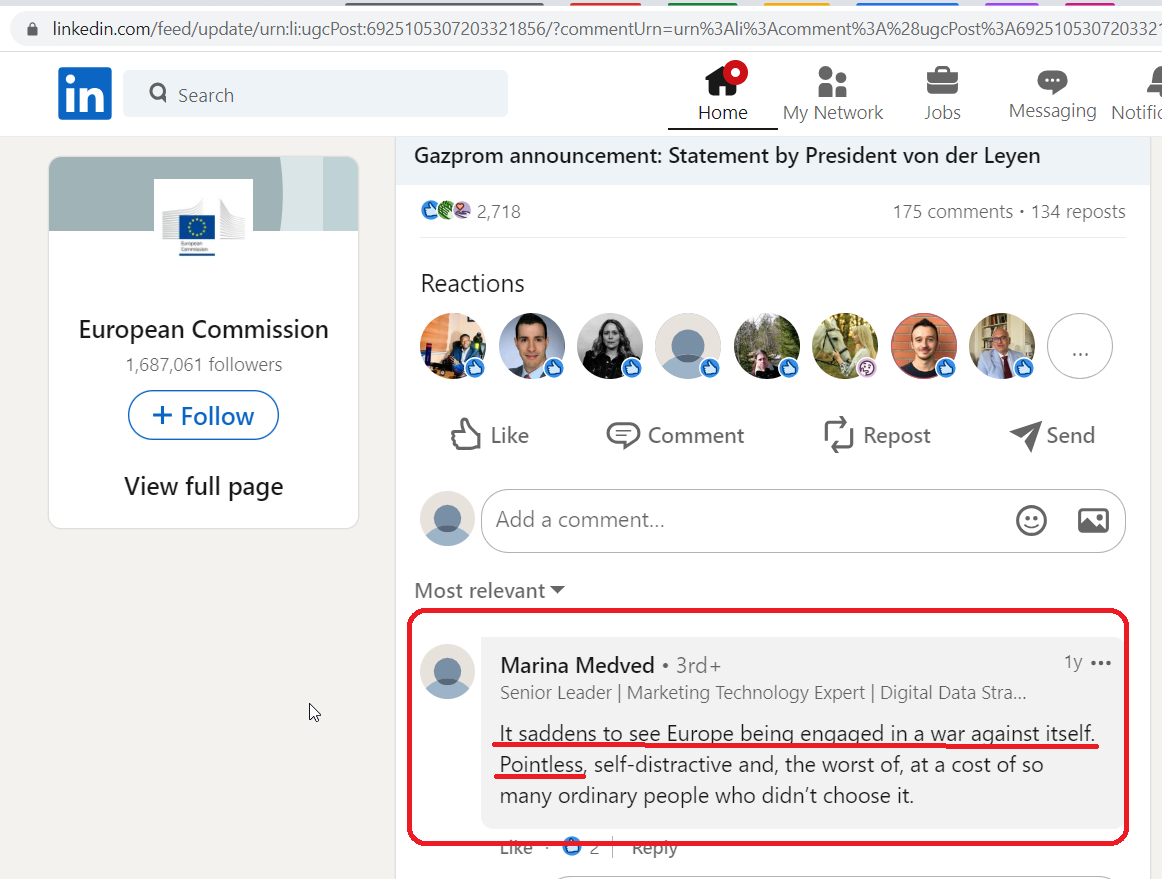Screen dimensions: 1162x879
Task: Click the Search input field
Action: pyautogui.click(x=316, y=94)
